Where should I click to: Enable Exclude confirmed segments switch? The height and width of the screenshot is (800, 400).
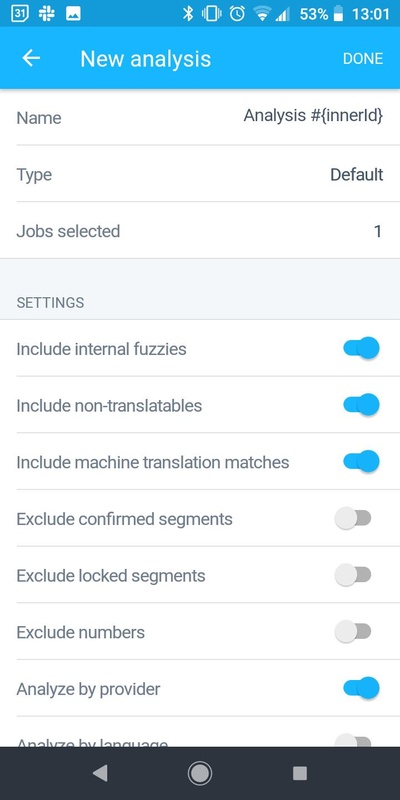click(x=353, y=518)
